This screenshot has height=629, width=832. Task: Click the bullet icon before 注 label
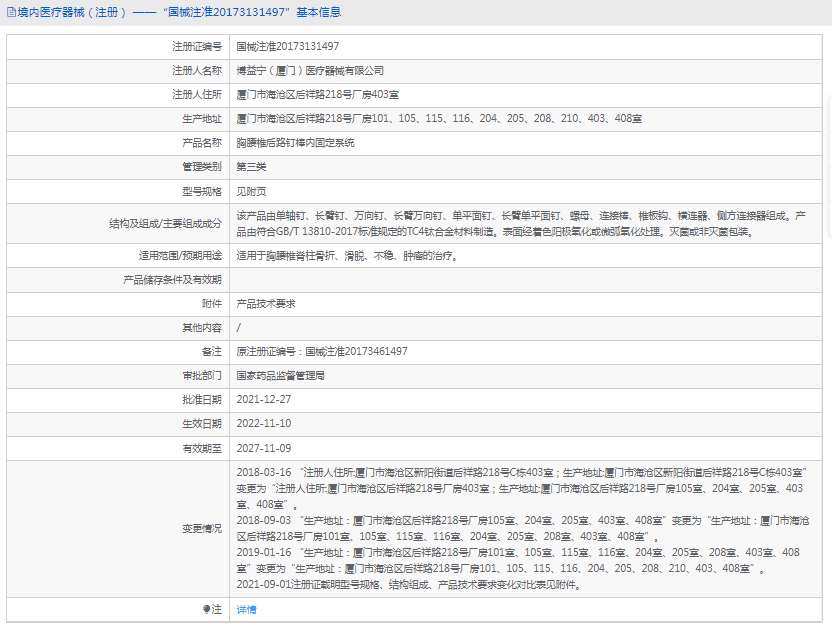(x=206, y=609)
